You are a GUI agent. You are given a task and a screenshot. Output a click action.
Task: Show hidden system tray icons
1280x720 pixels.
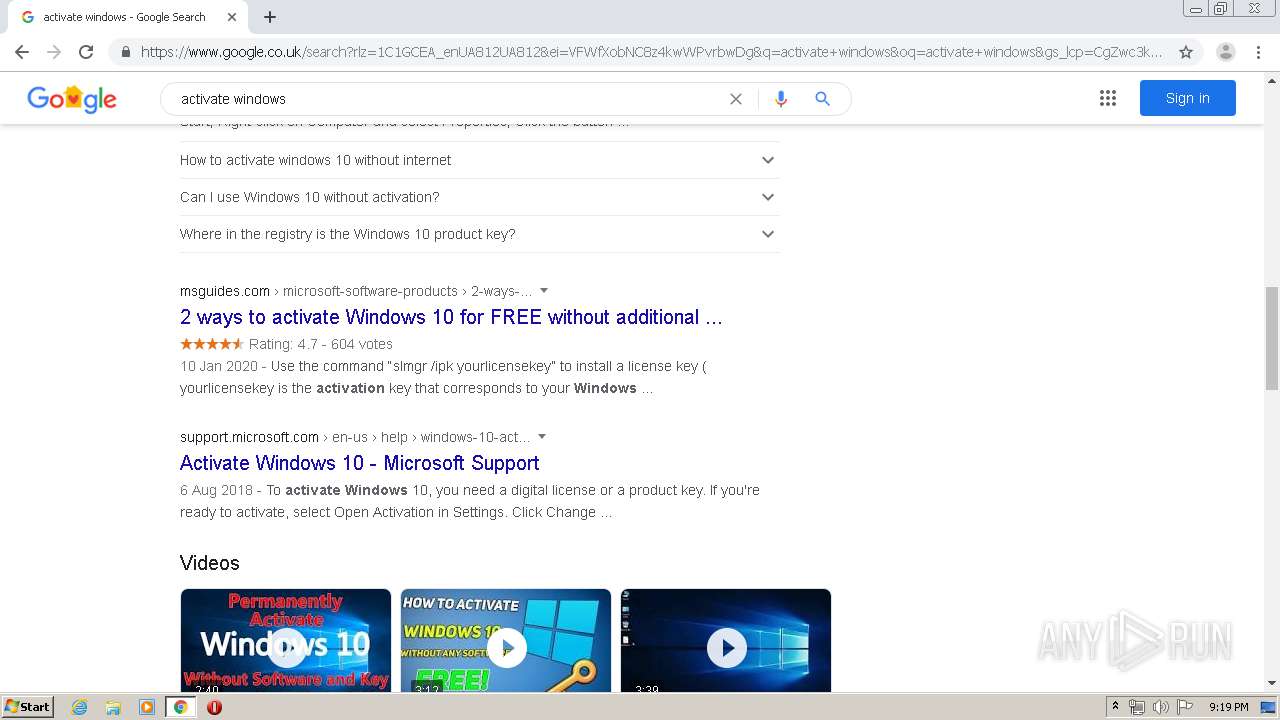[x=1115, y=707]
